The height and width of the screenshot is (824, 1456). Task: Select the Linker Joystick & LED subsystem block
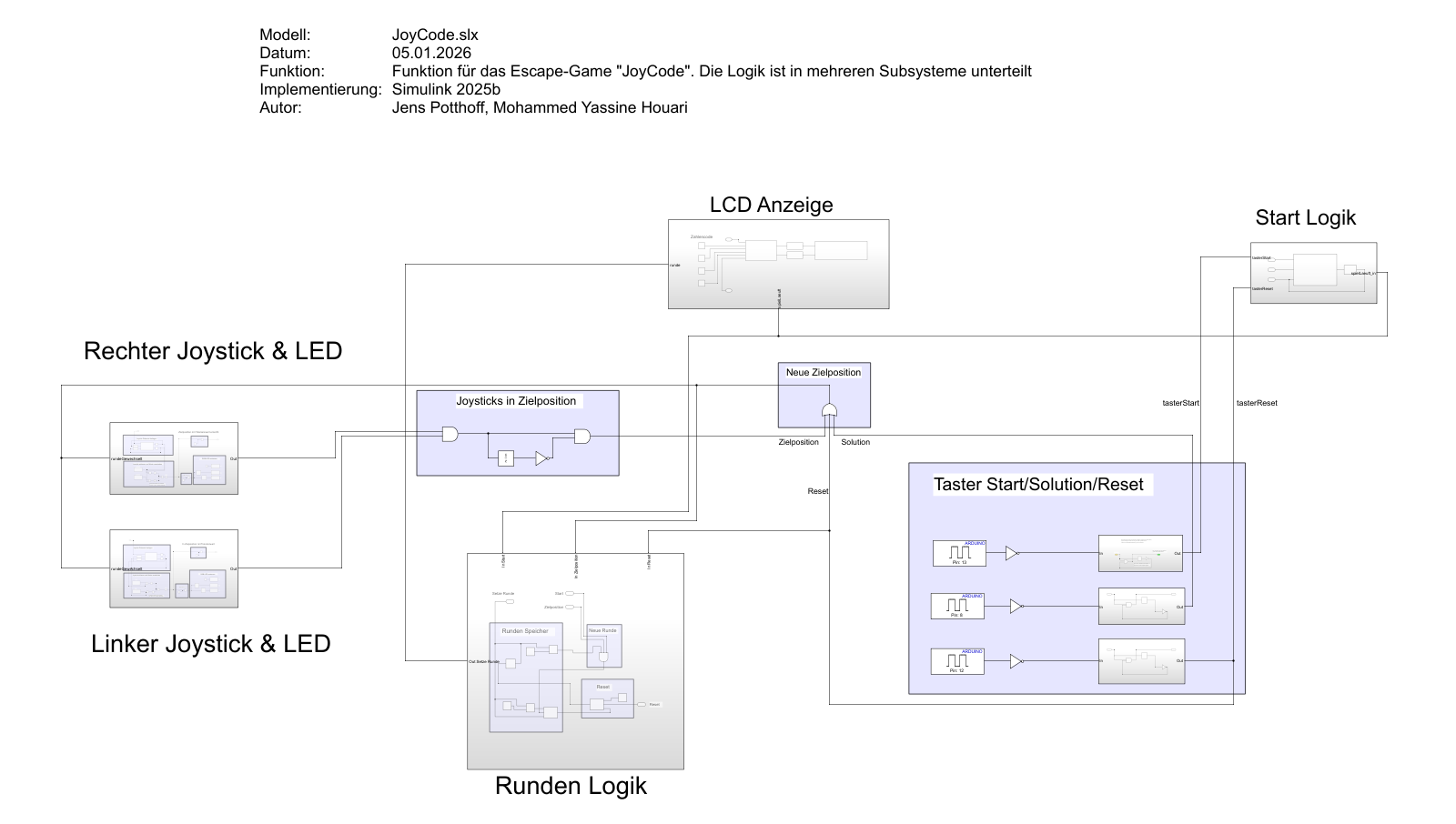point(173,568)
